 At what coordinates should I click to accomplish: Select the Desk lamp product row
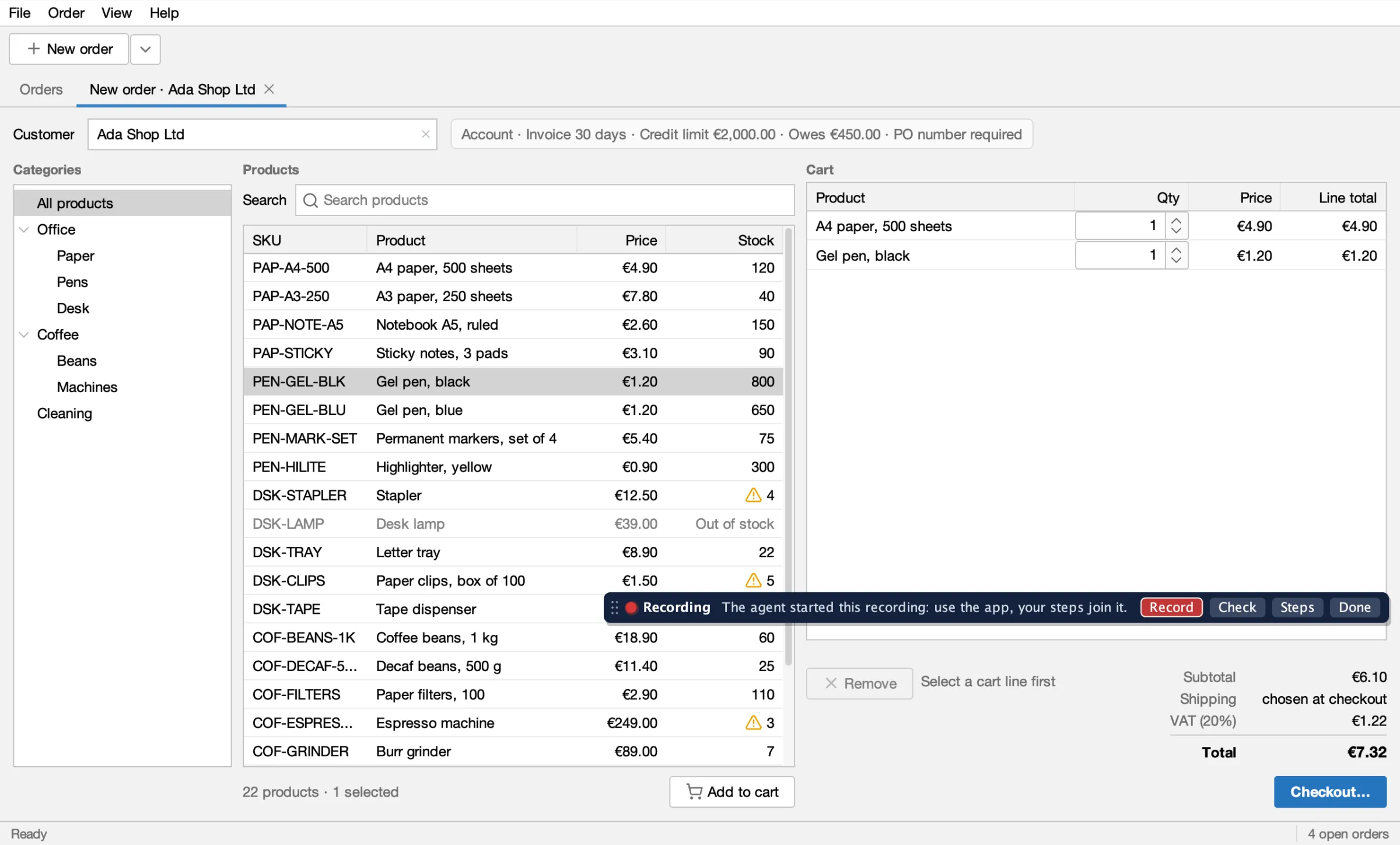pos(513,524)
